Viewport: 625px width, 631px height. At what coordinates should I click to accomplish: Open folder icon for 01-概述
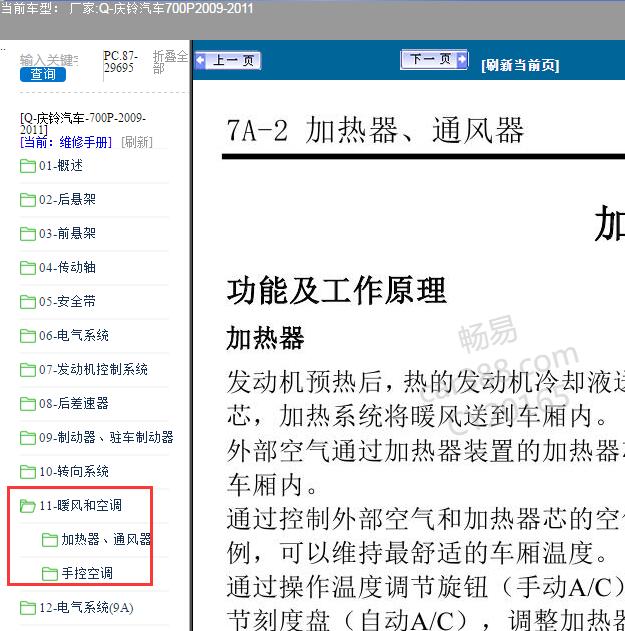(x=28, y=166)
